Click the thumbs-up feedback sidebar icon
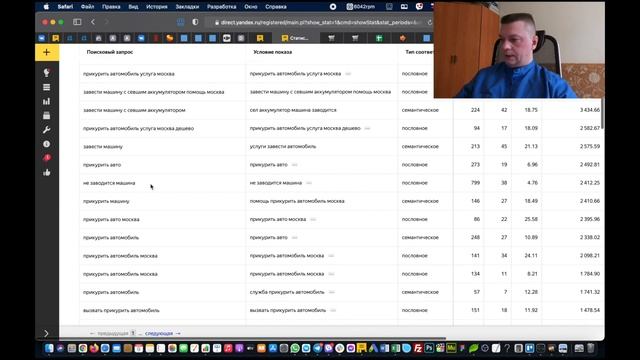Image resolution: width=640 pixels, height=360 pixels. click(x=47, y=173)
